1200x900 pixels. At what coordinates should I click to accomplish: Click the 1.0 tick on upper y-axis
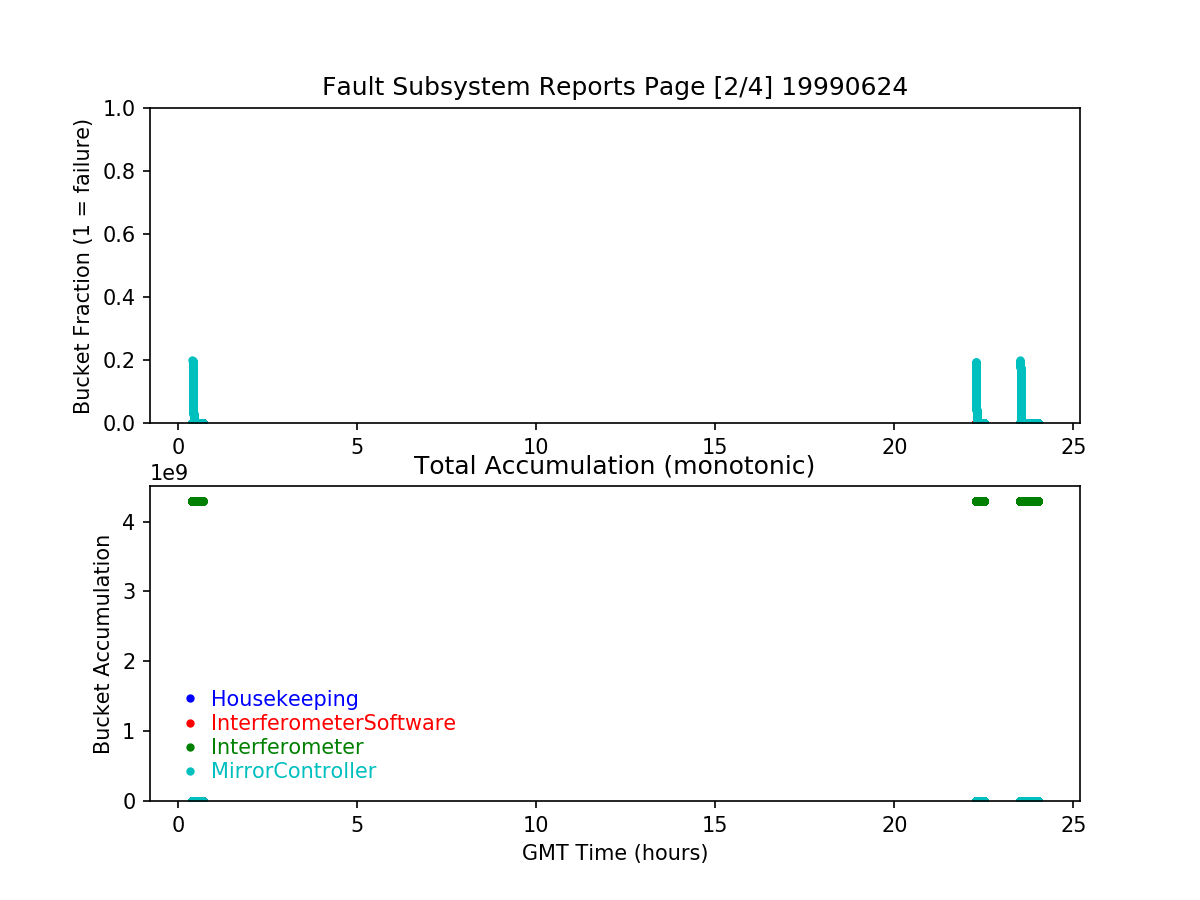pos(126,108)
